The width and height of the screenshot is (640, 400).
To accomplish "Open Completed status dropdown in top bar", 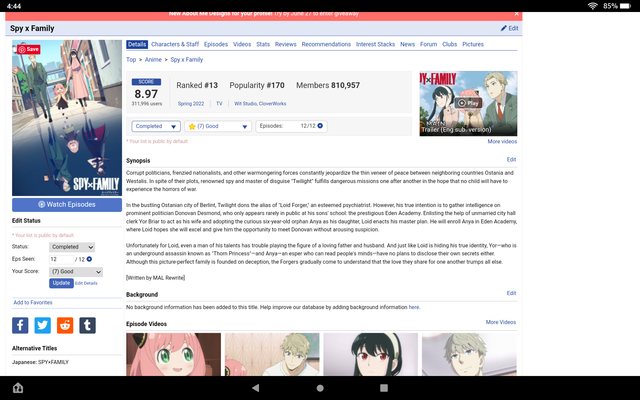I will click(x=156, y=126).
